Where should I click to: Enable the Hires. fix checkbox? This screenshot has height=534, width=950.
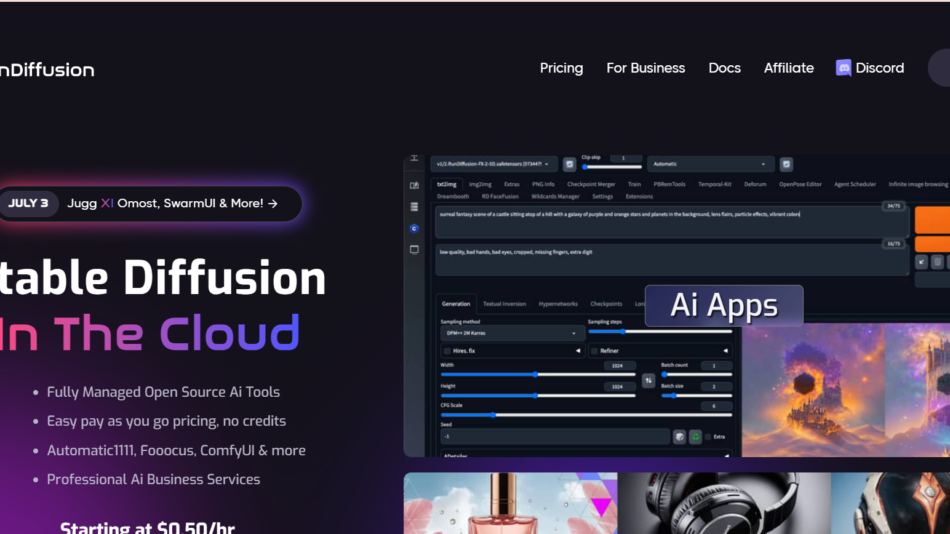click(447, 351)
